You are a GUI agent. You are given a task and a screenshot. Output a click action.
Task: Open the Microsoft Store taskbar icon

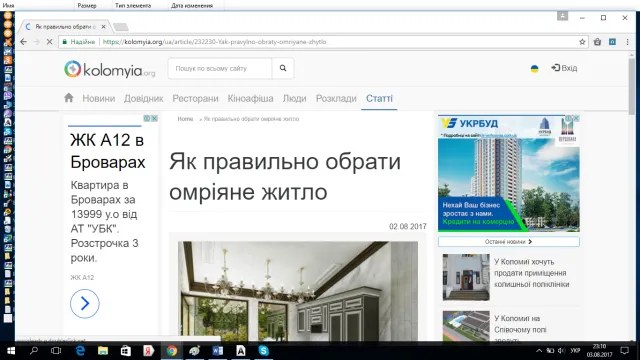pos(126,351)
